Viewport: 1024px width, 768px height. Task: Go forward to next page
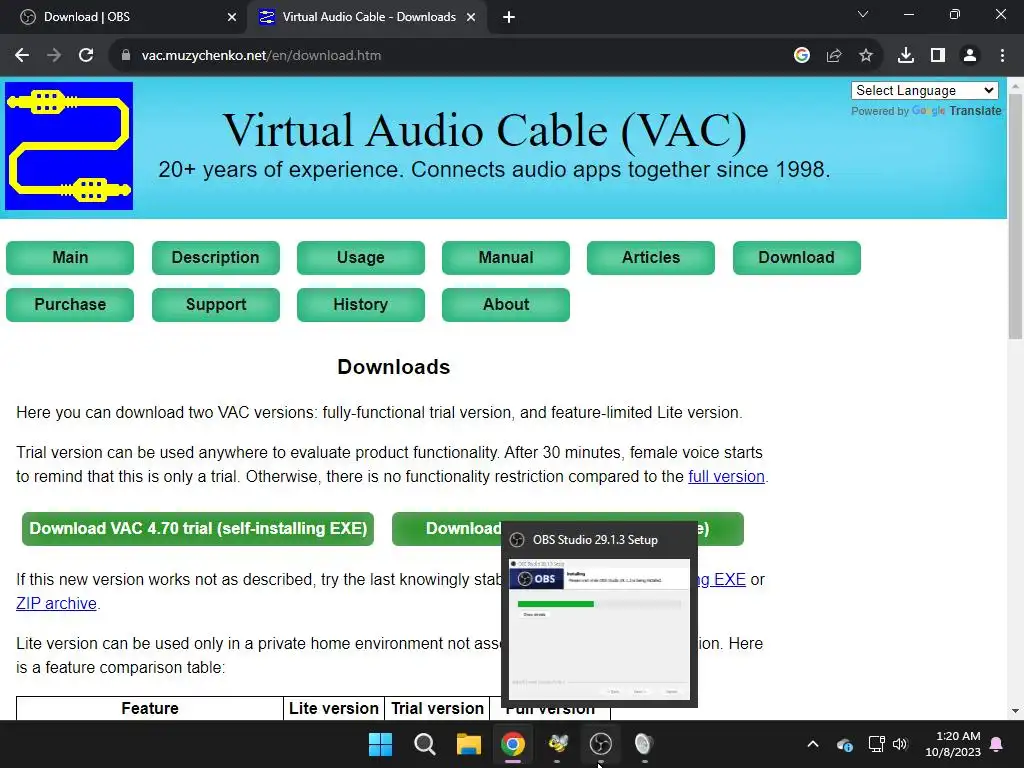pyautogui.click(x=54, y=56)
